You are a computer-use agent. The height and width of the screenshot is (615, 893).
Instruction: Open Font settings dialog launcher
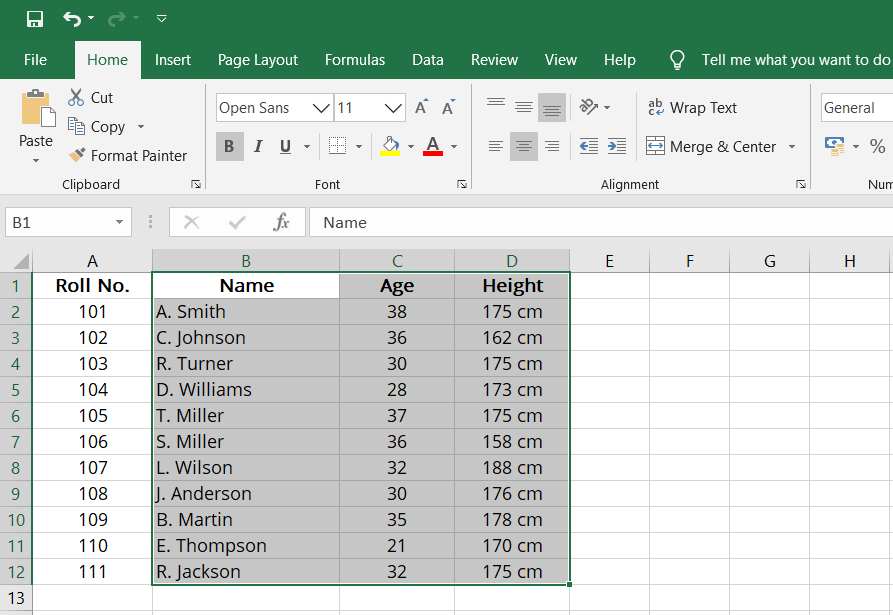462,184
